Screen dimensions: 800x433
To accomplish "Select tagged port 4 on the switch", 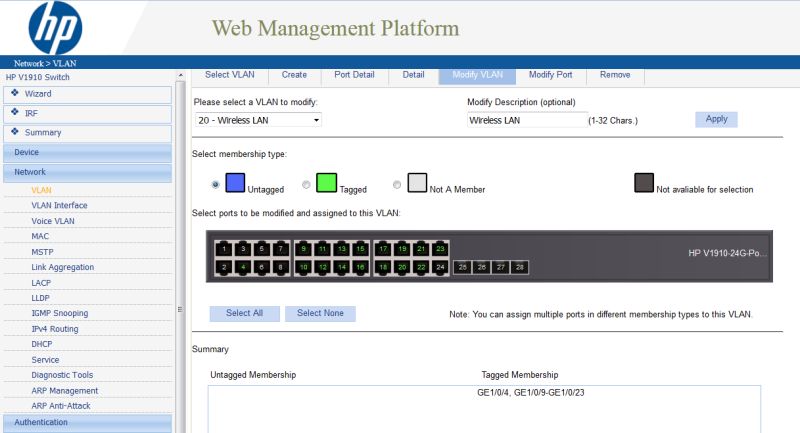I will pos(243,267).
